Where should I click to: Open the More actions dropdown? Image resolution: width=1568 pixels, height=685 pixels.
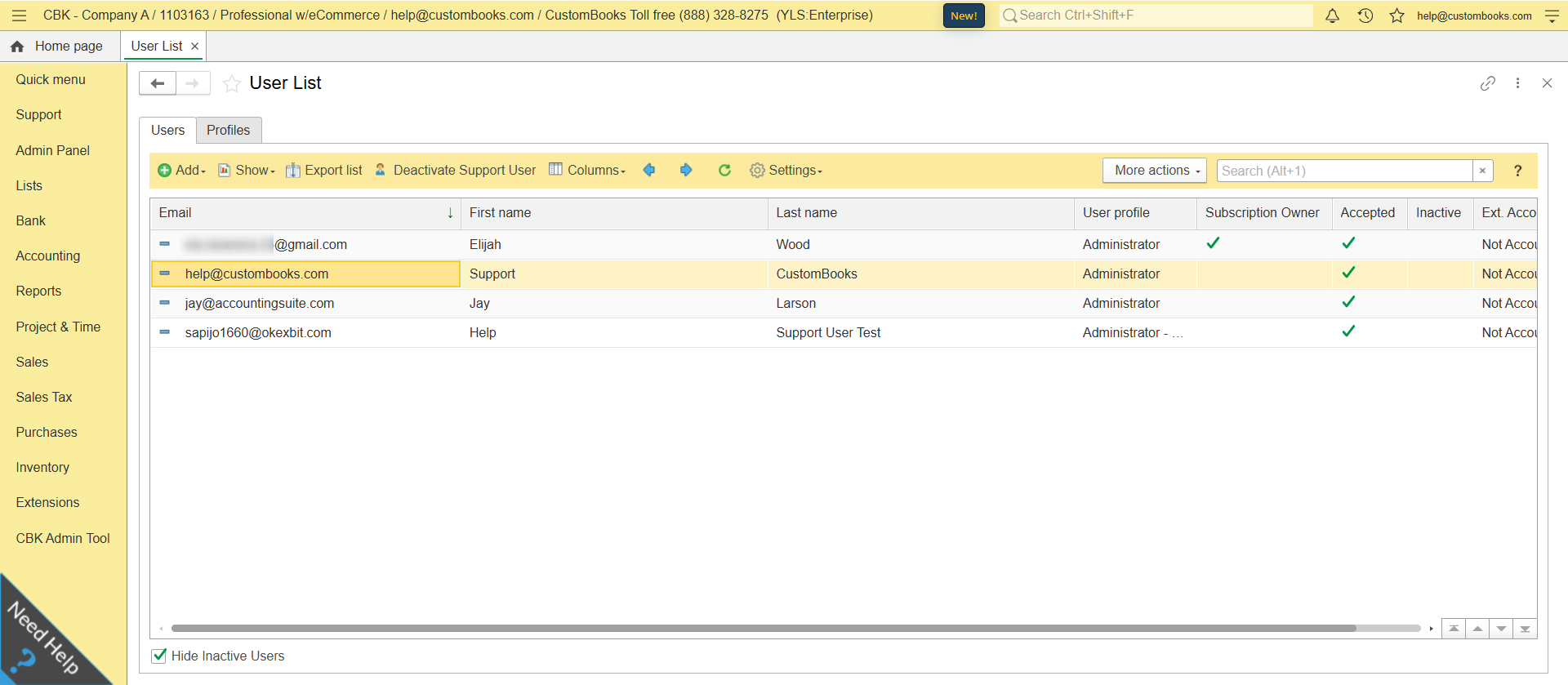click(1154, 171)
